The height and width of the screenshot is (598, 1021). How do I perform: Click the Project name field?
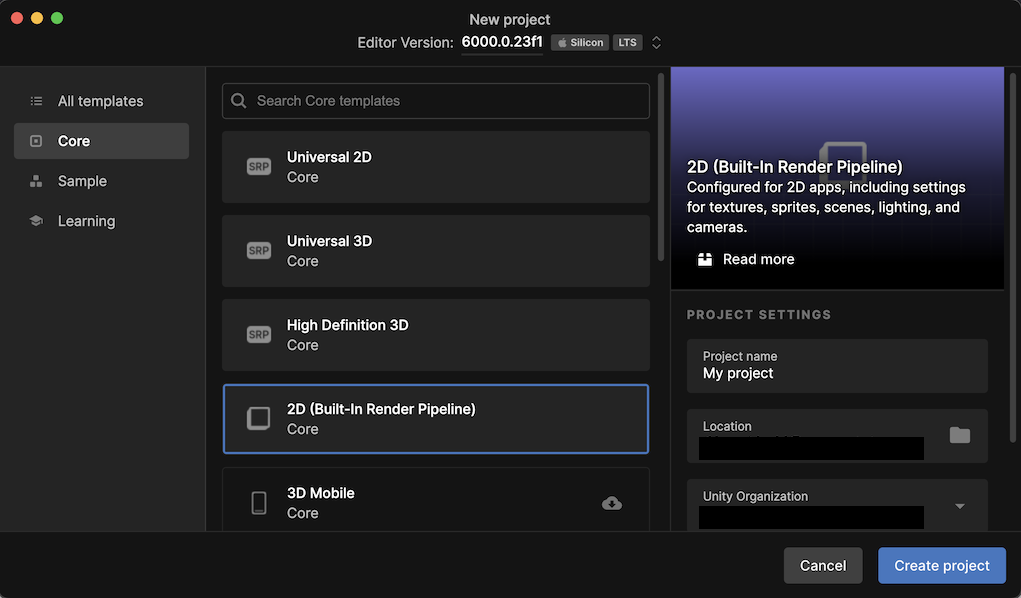(x=837, y=366)
